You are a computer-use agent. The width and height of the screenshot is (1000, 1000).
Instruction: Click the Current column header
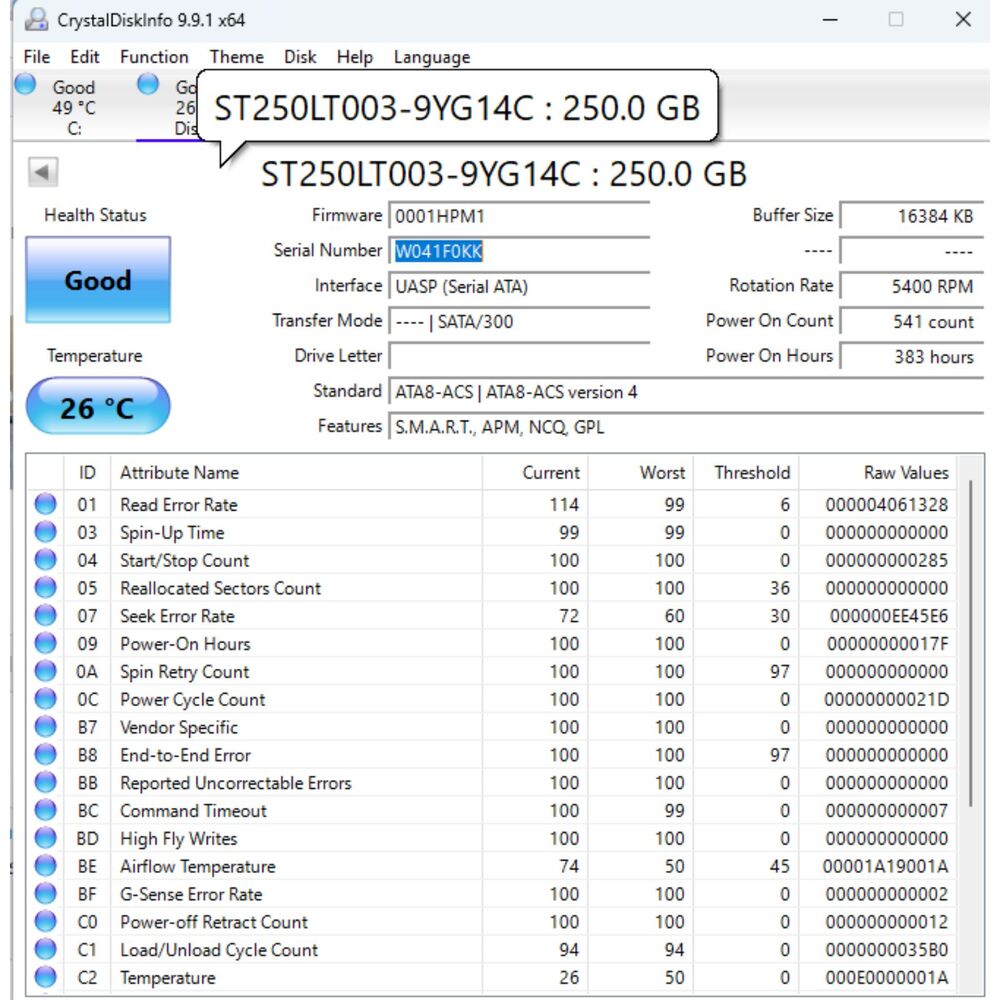[535, 473]
